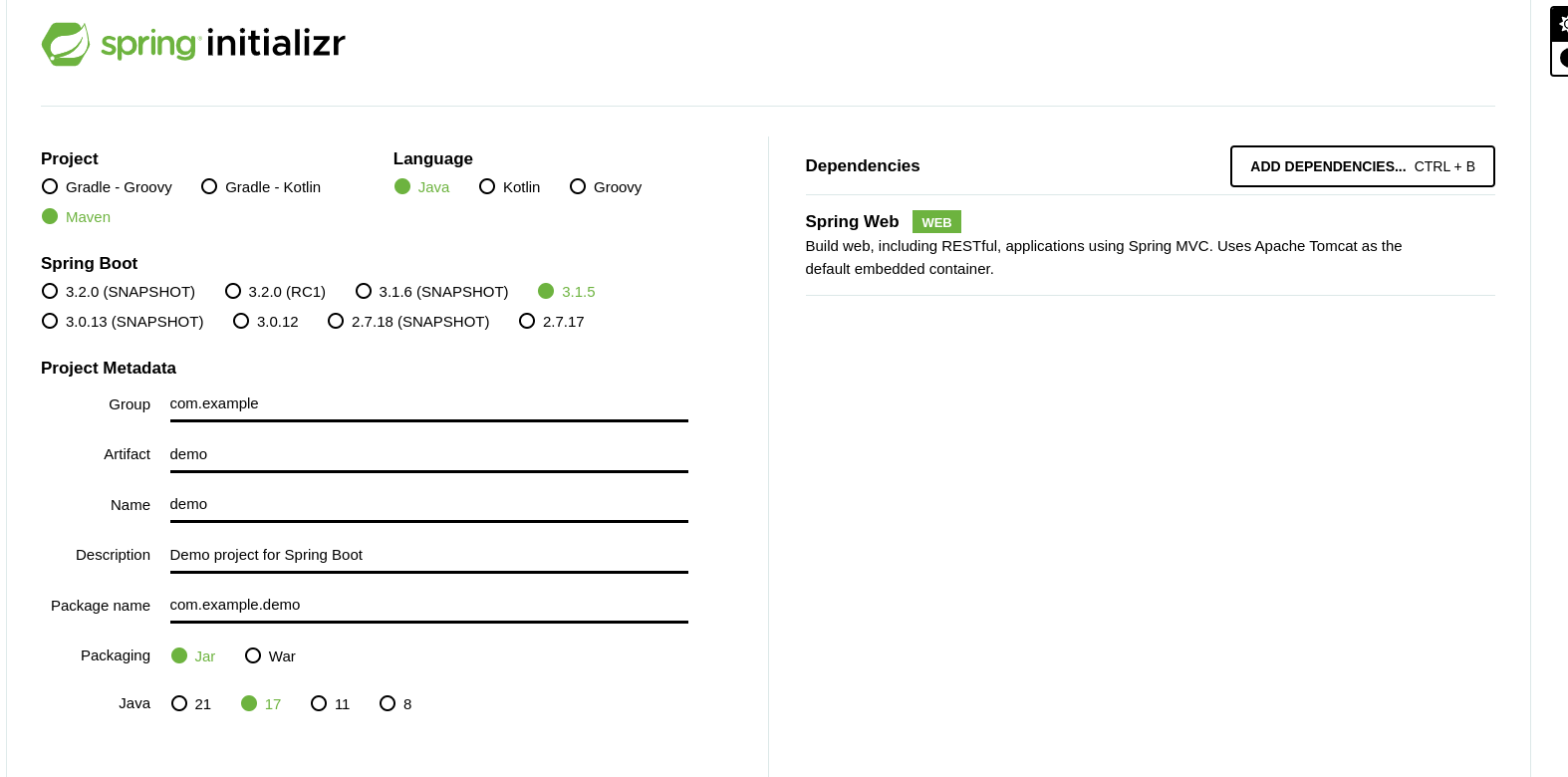Select Java version 11

pos(319,704)
